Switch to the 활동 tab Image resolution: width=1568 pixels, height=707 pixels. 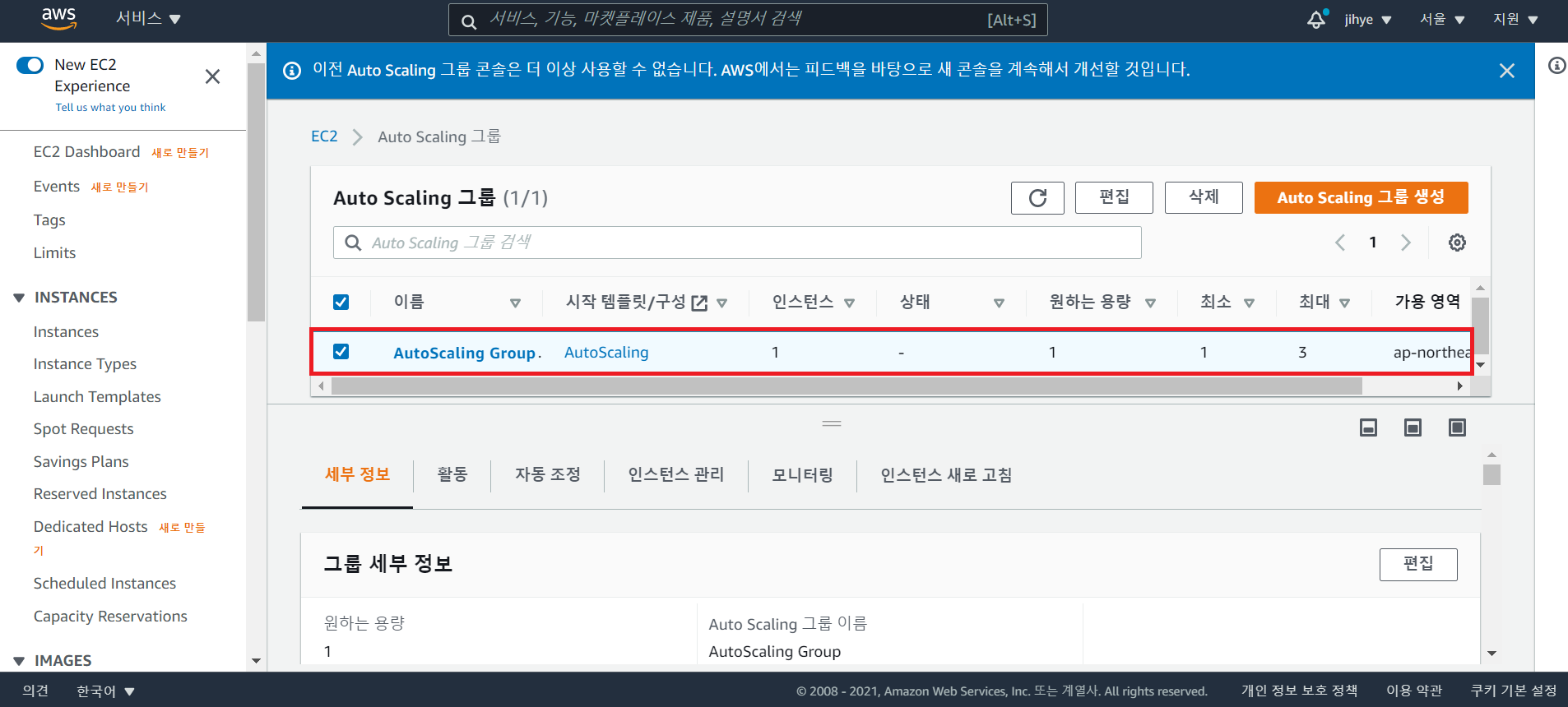(x=452, y=475)
